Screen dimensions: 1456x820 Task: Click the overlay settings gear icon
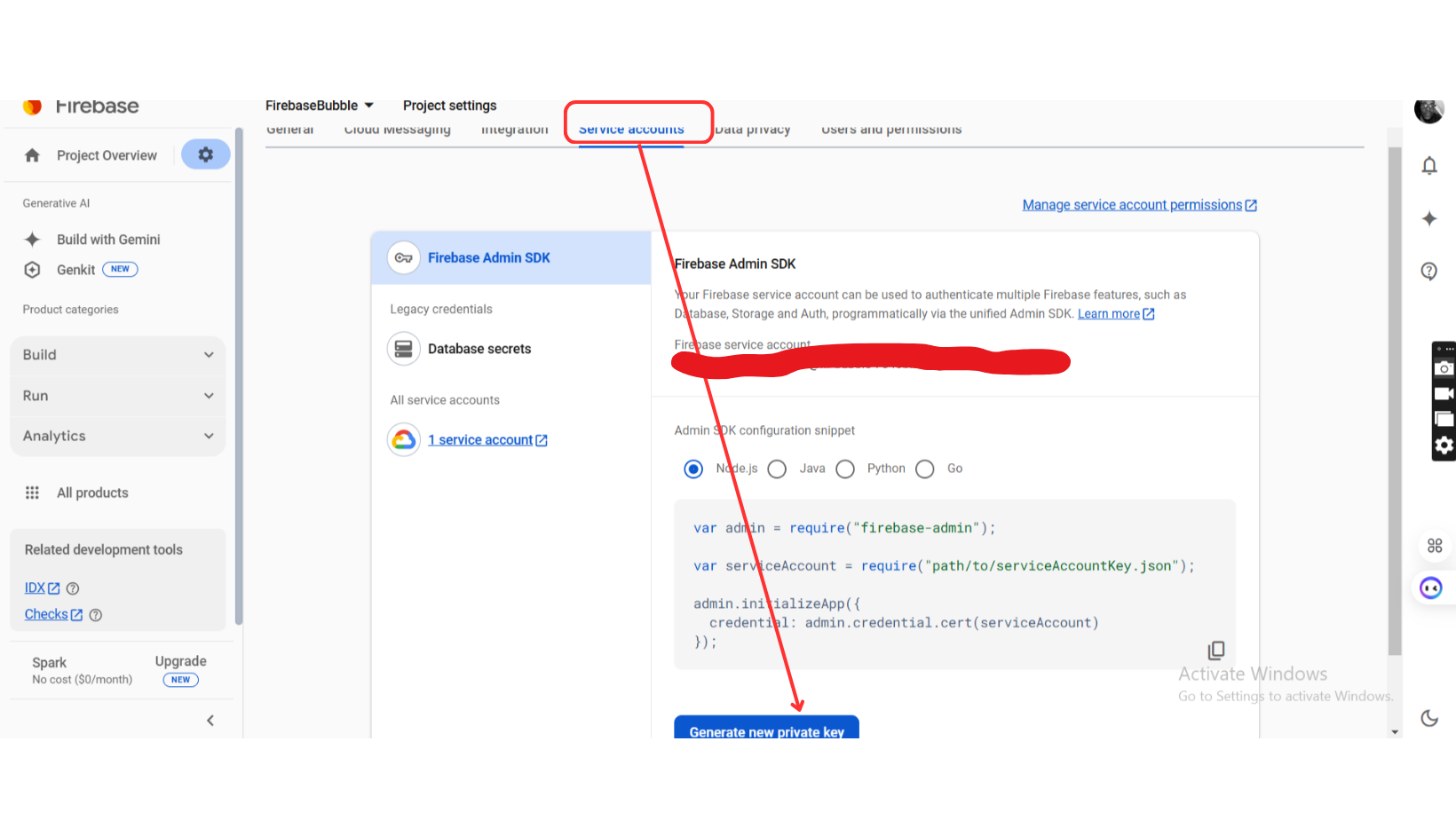(1444, 445)
